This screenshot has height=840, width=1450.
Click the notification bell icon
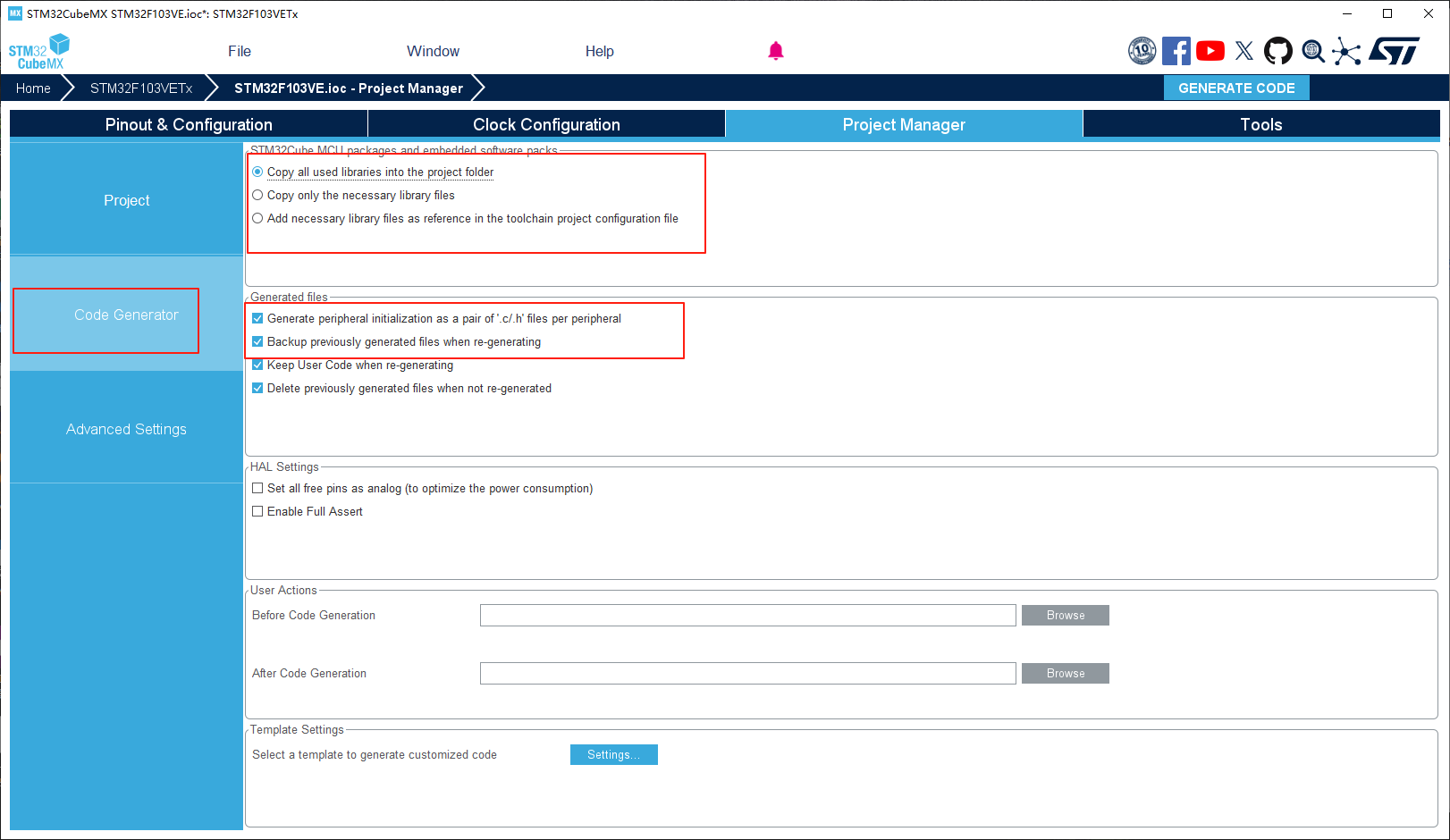tap(775, 51)
